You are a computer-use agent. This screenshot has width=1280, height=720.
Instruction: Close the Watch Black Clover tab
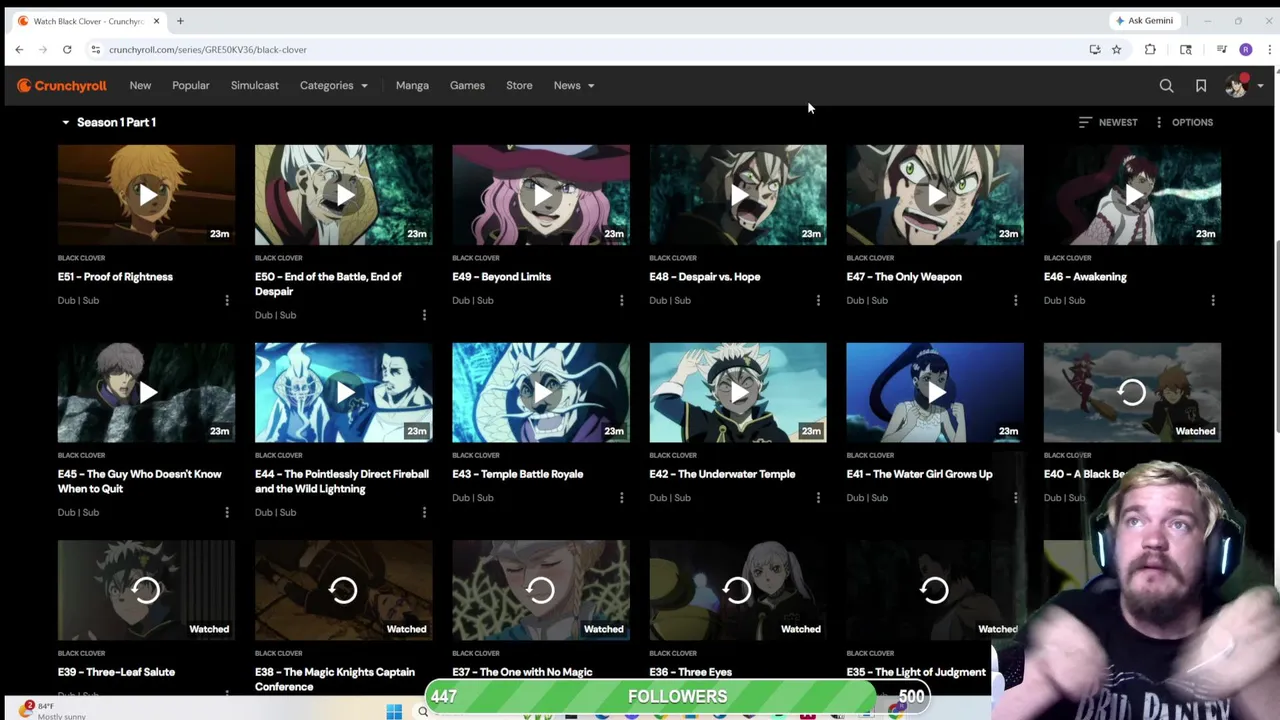click(x=156, y=21)
